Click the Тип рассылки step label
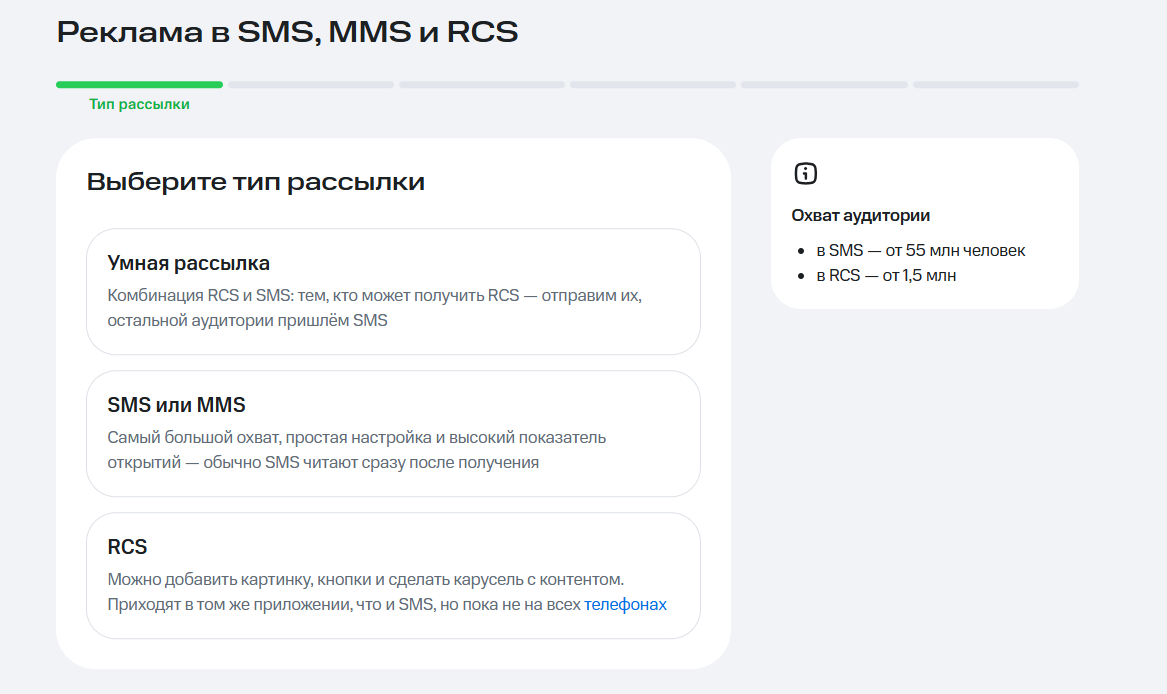1167x694 pixels. tap(139, 104)
